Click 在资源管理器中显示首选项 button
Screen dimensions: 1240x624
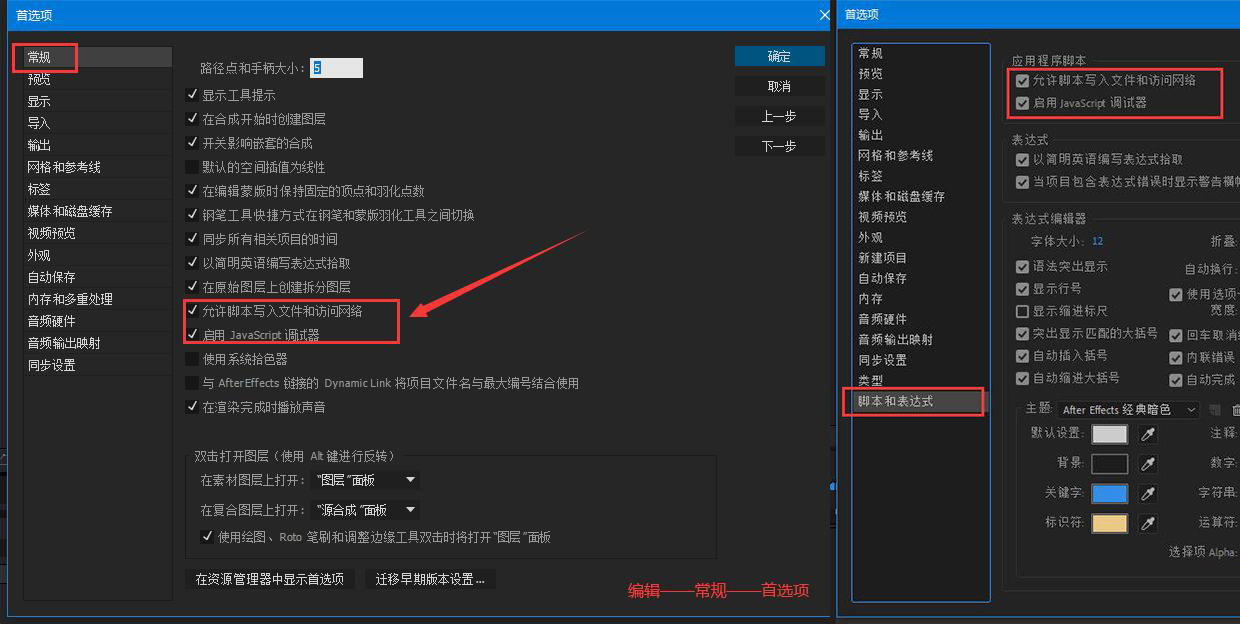pyautogui.click(x=270, y=579)
